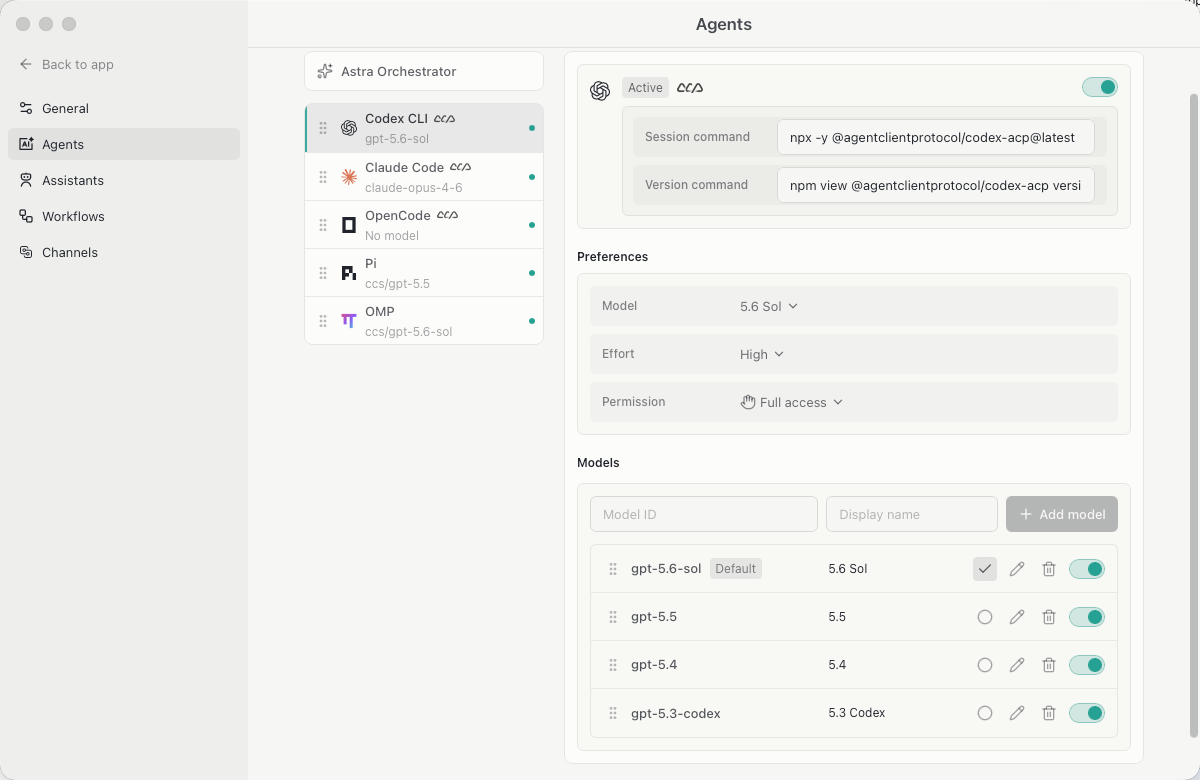The height and width of the screenshot is (780, 1200).
Task: Click the trash icon for gpt-5.3-codex
Action: (x=1049, y=713)
